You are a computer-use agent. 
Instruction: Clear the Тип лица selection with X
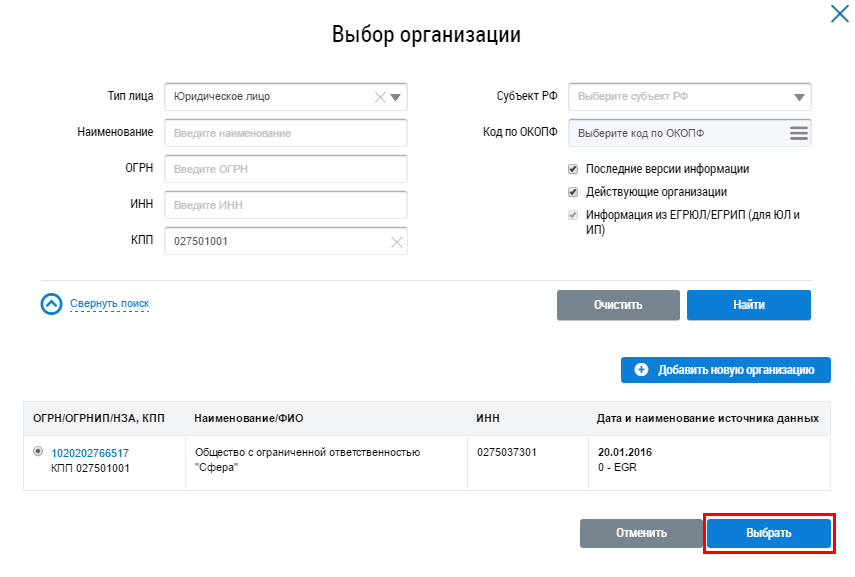click(x=380, y=97)
